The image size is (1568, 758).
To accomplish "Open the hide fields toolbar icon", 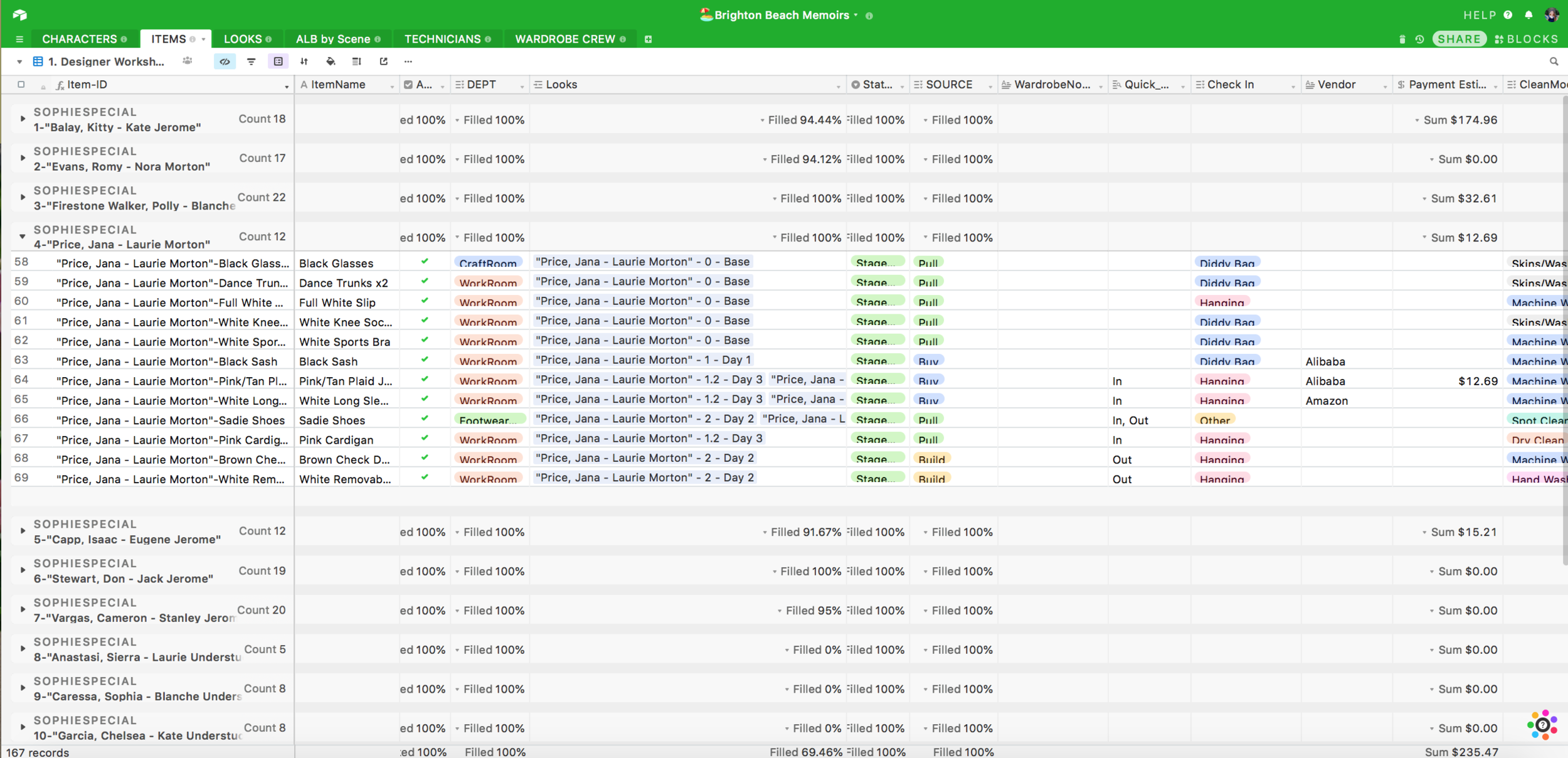I will [225, 61].
